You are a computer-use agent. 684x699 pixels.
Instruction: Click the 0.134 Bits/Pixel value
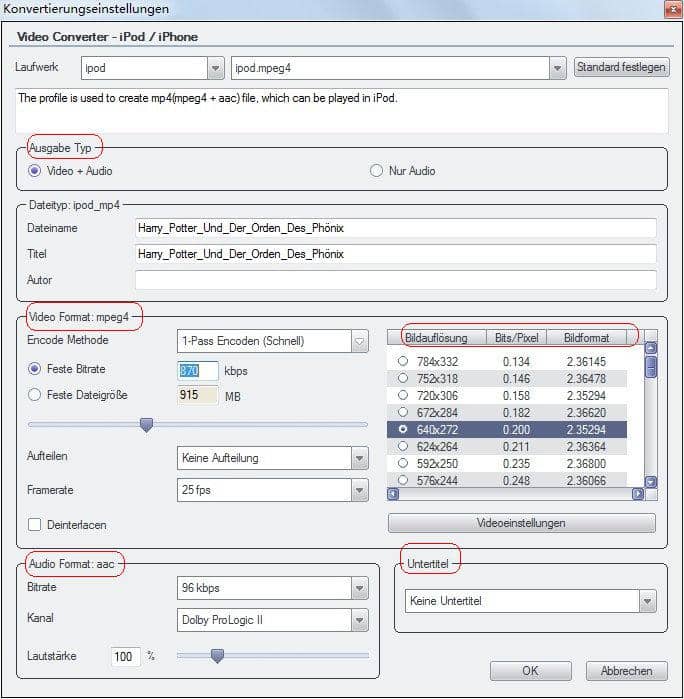point(516,362)
